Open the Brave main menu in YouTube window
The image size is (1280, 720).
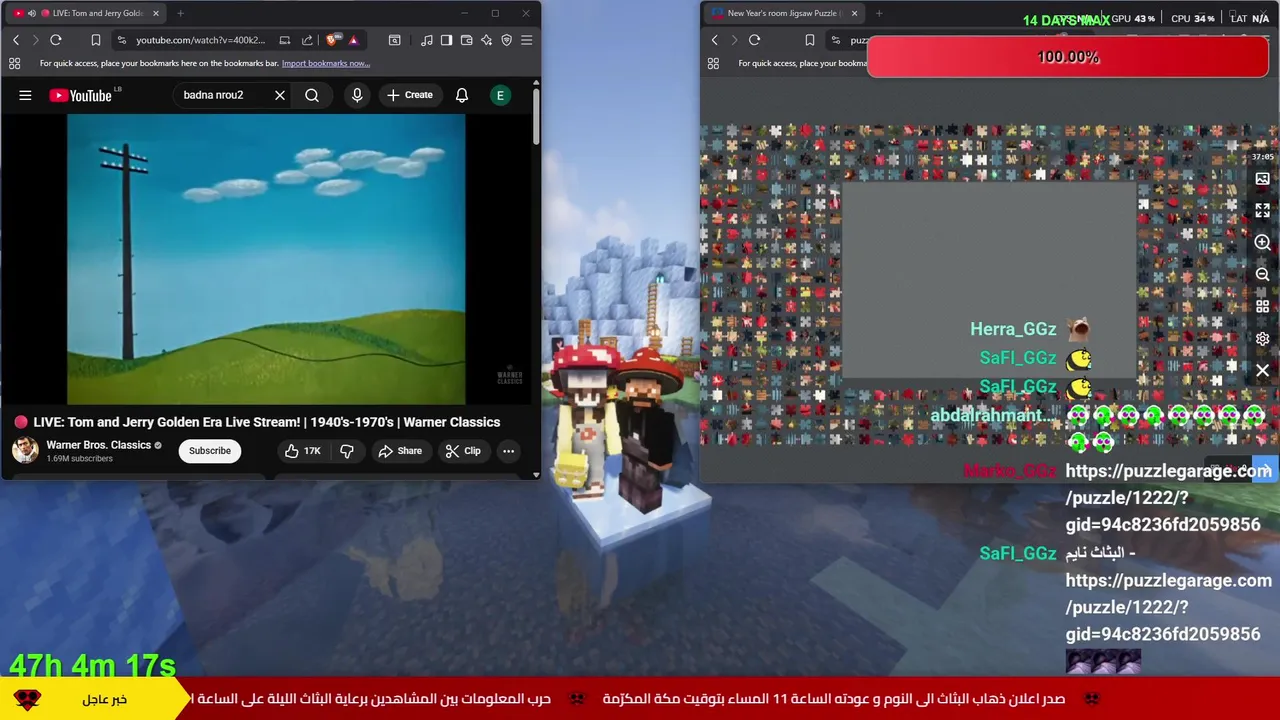pos(527,40)
